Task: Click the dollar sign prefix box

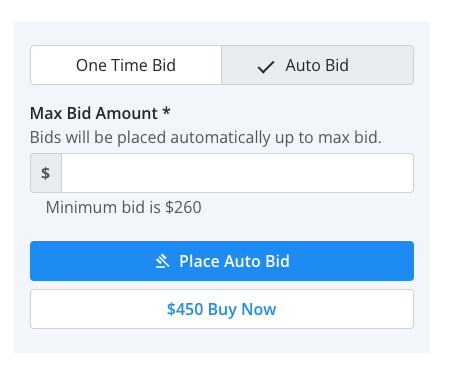Action: pos(46,173)
